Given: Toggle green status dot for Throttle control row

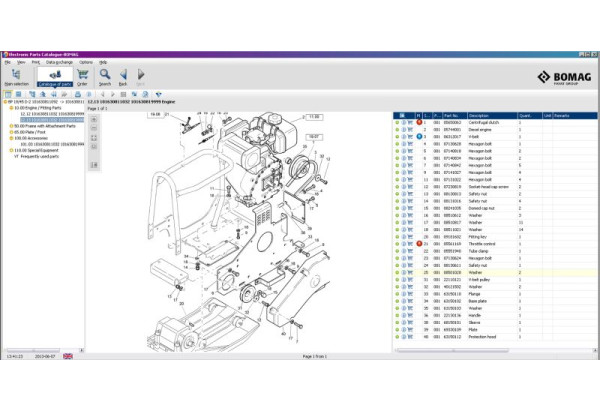Looking at the screenshot, I should pos(397,243).
